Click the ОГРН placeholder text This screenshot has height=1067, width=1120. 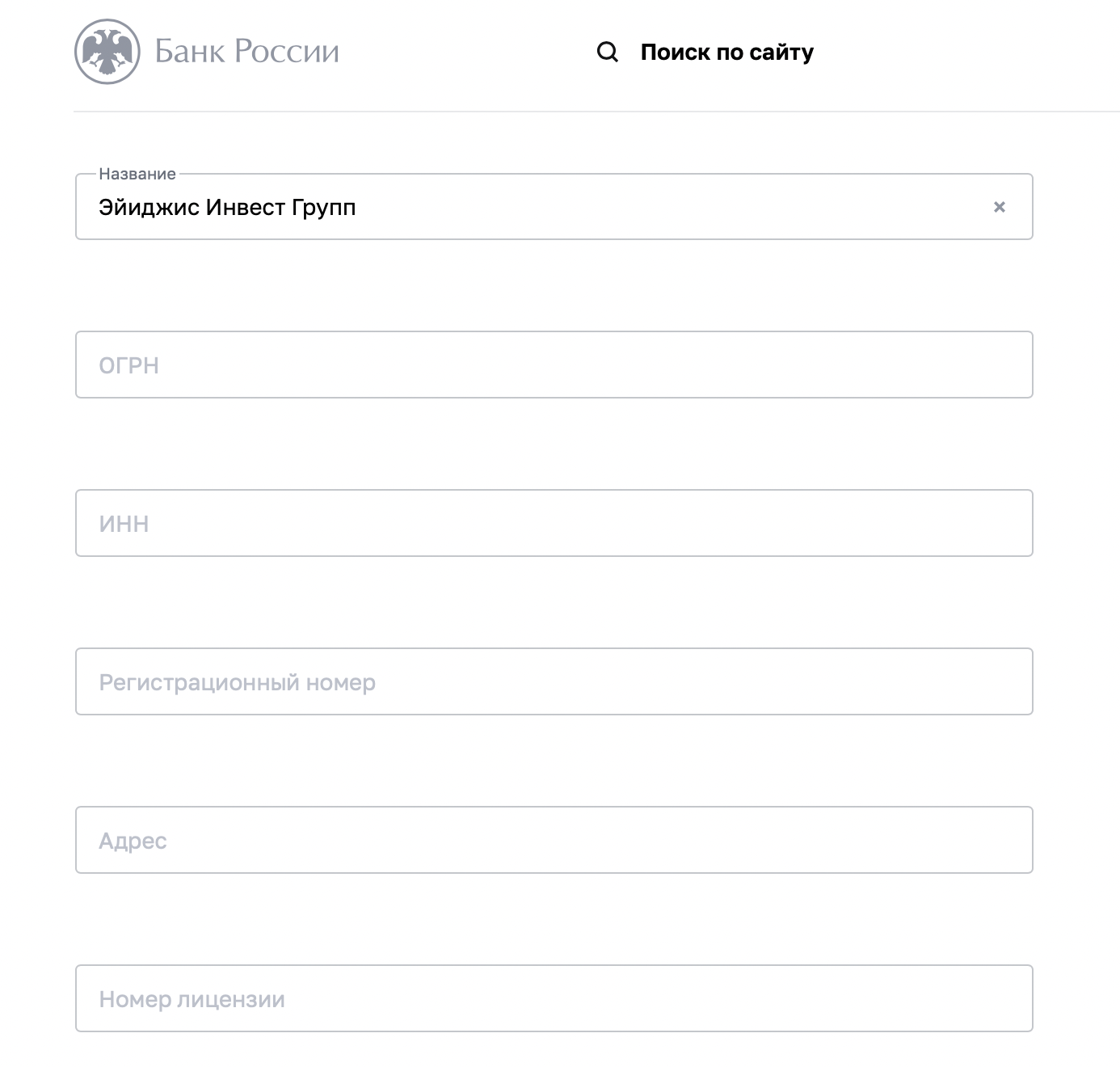click(x=128, y=365)
